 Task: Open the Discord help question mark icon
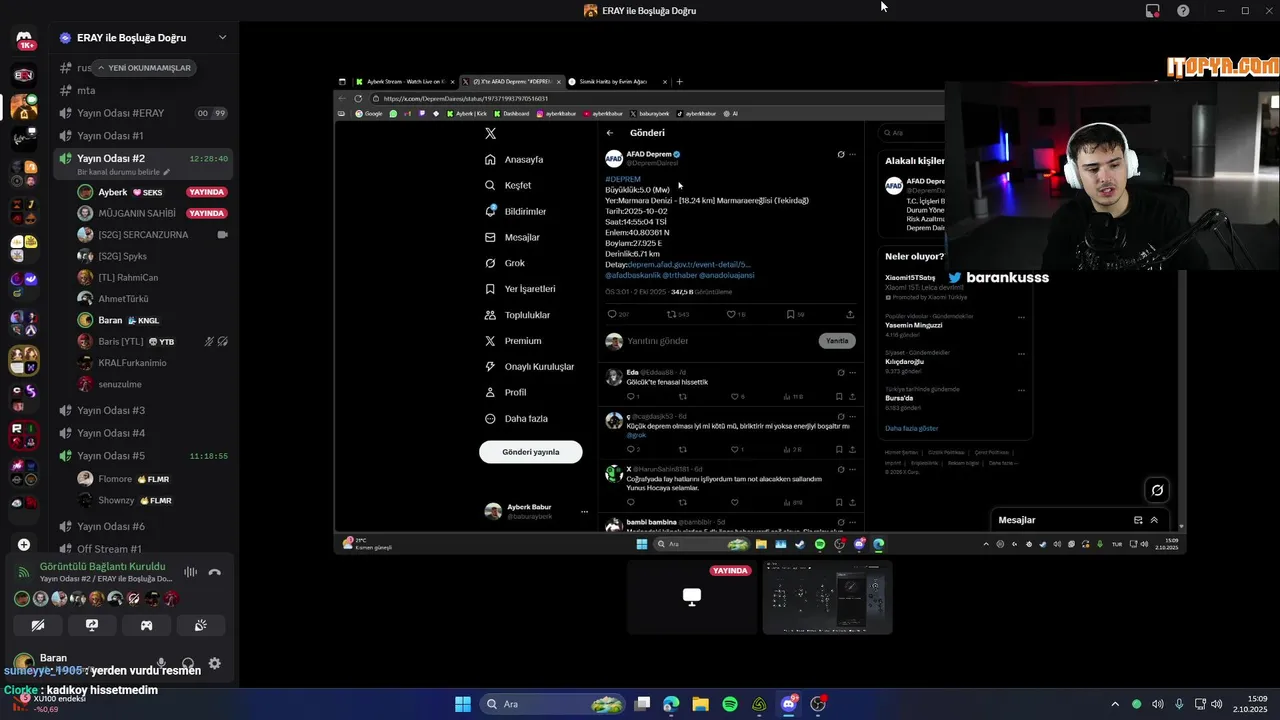pos(1183,11)
